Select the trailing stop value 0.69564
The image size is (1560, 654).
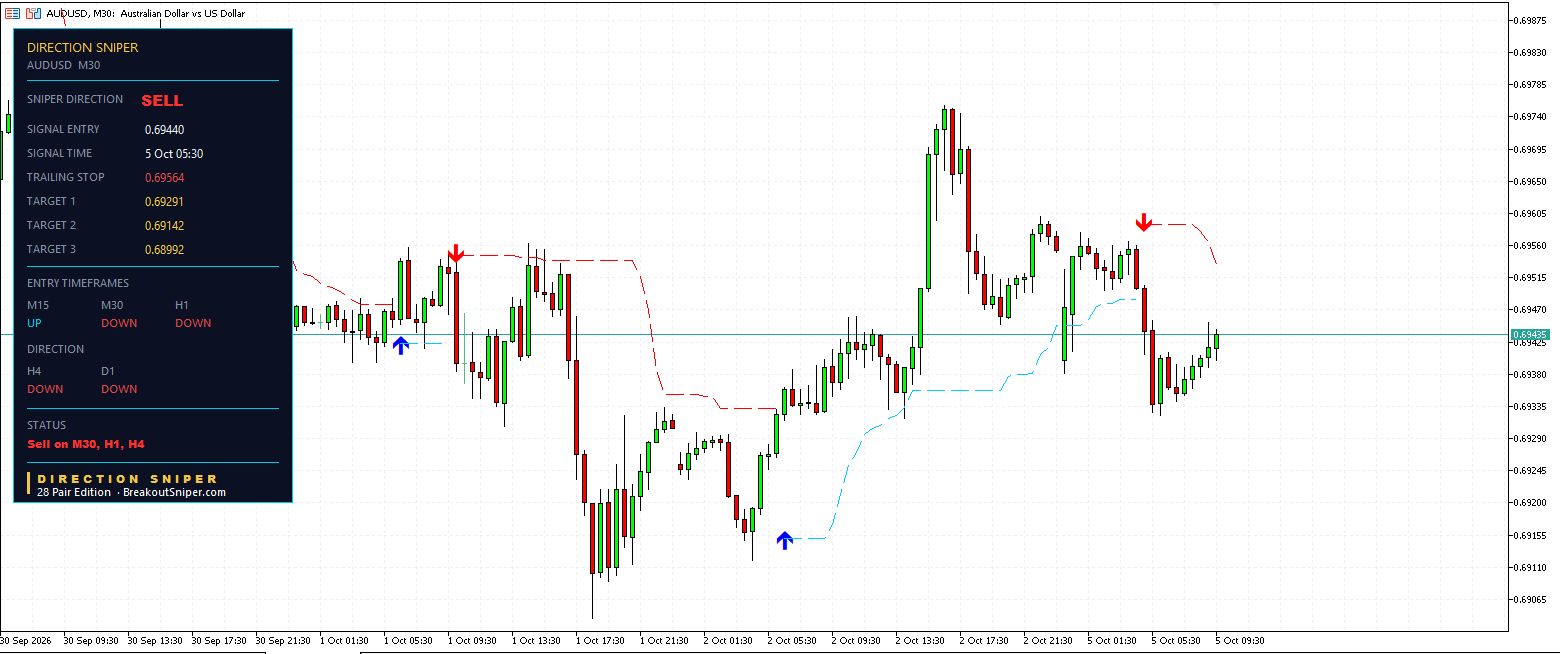164,177
